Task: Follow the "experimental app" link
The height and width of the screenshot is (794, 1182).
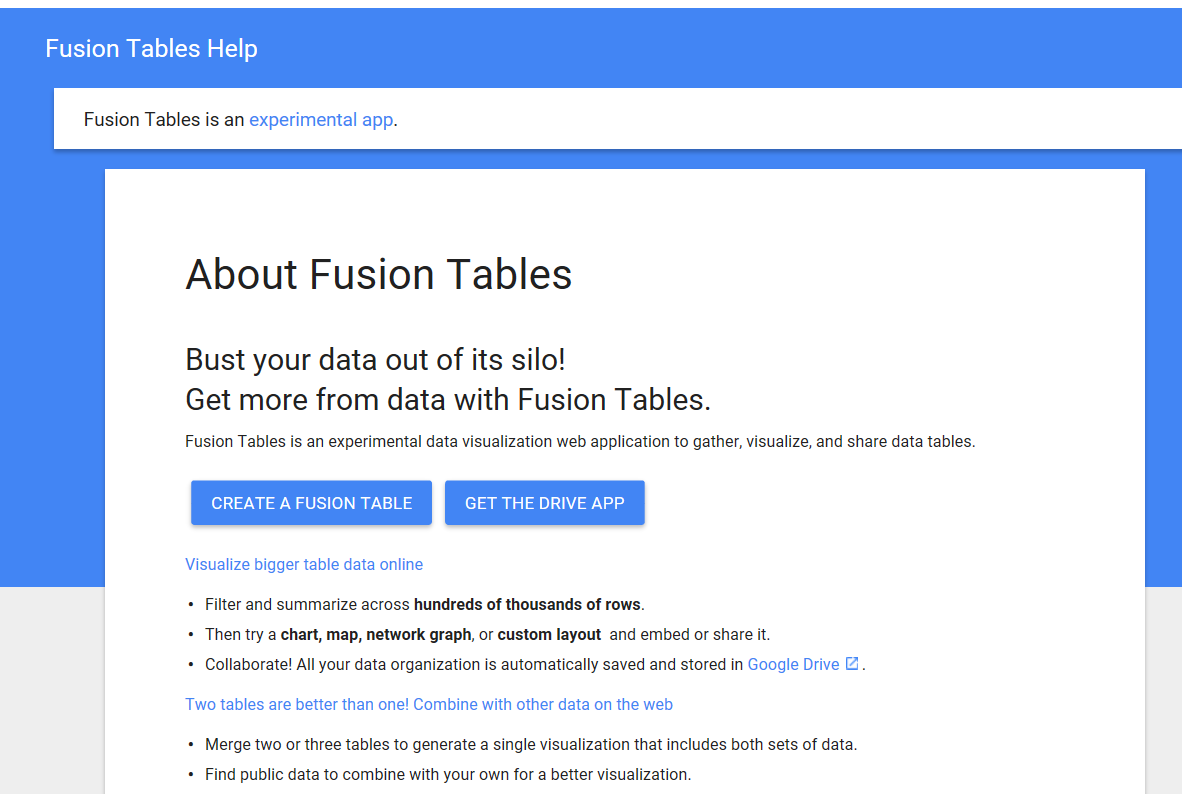Action: click(320, 120)
